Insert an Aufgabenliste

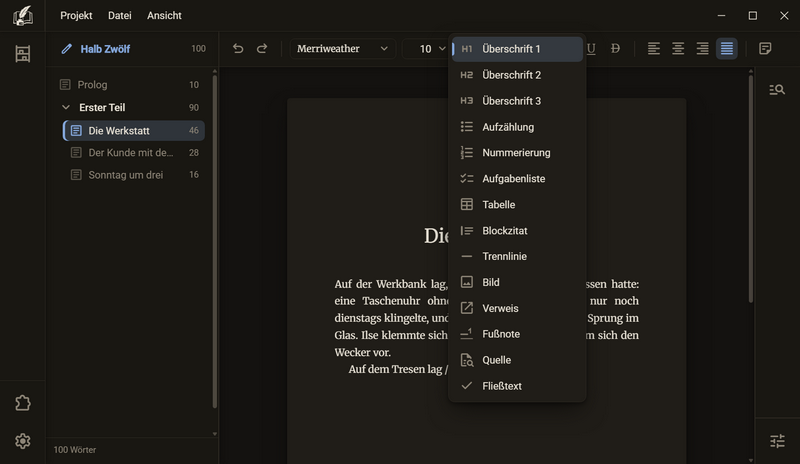[x=517, y=179]
